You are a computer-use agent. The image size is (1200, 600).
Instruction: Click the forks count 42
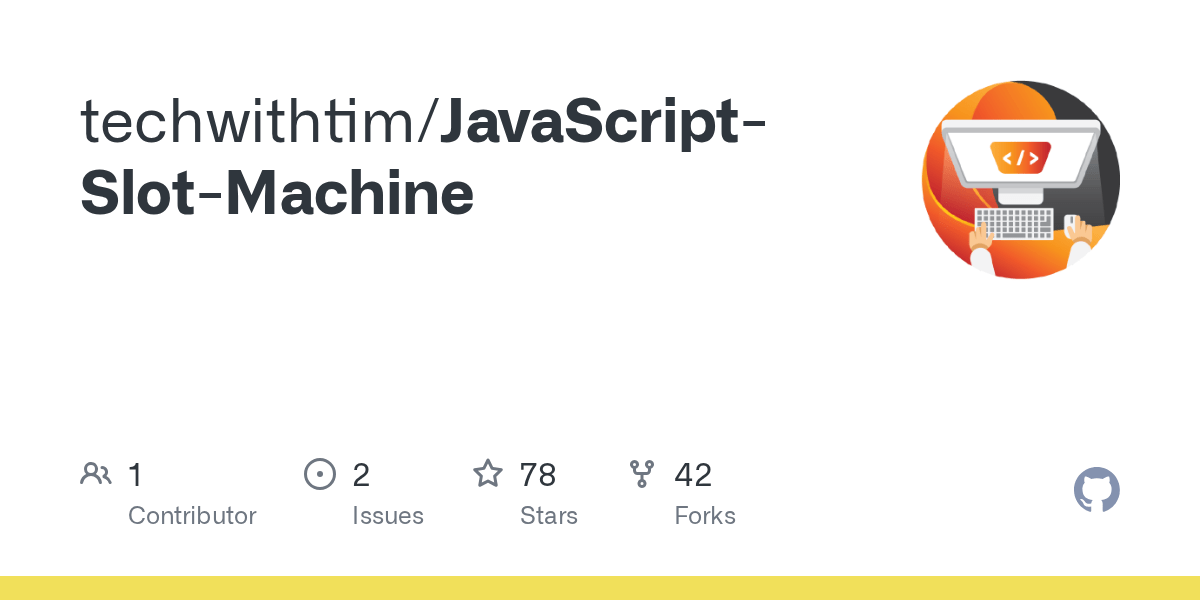click(x=693, y=475)
